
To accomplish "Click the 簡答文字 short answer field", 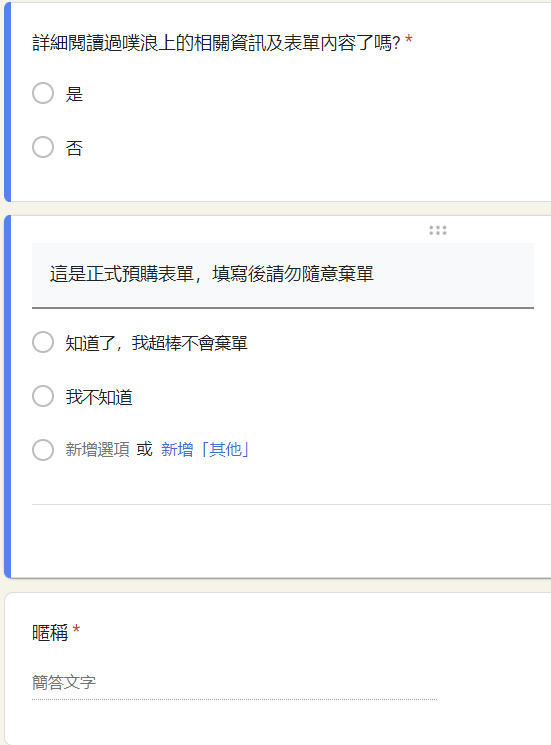I will click(x=234, y=683).
